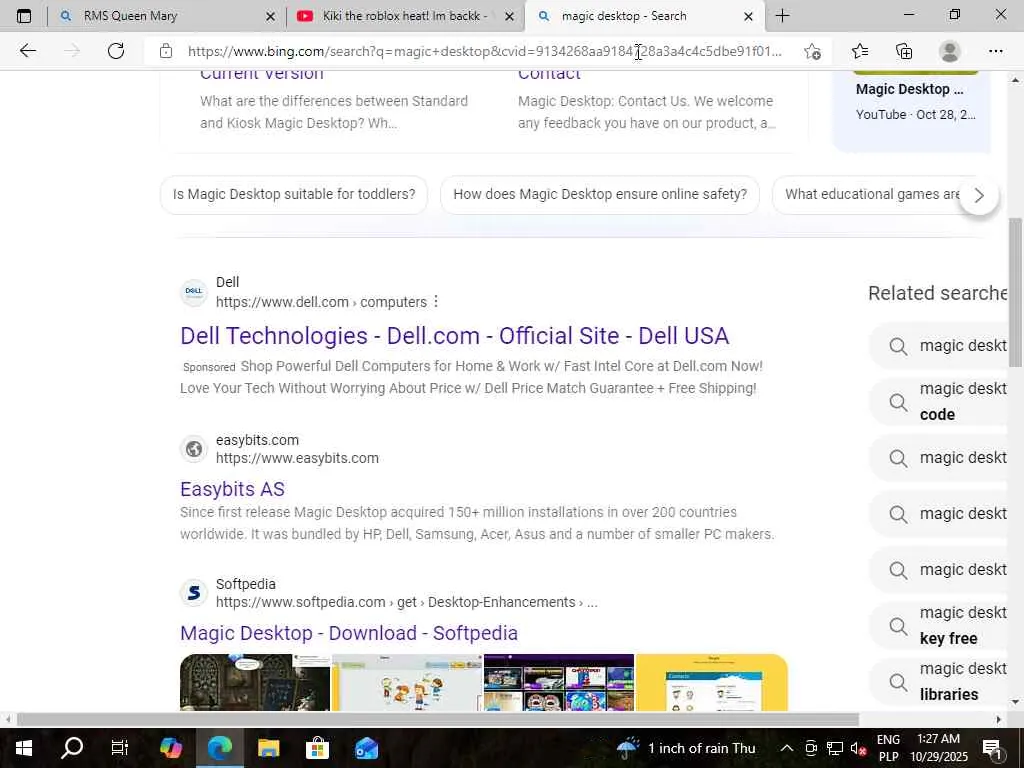This screenshot has width=1024, height=768.
Task: Click the https://www.dell.com › computers text
Action: [x=321, y=302]
